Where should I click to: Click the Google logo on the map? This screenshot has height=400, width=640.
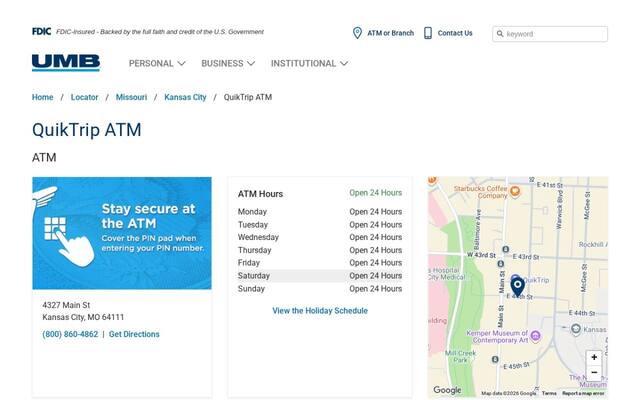pyautogui.click(x=447, y=390)
